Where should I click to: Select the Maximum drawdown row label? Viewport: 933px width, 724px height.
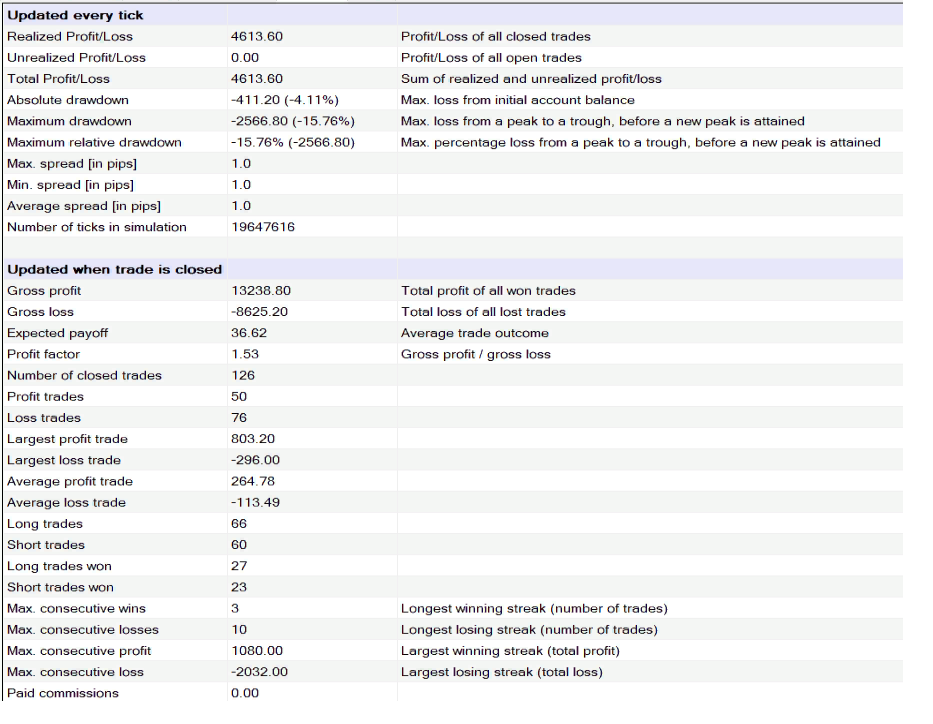point(69,121)
